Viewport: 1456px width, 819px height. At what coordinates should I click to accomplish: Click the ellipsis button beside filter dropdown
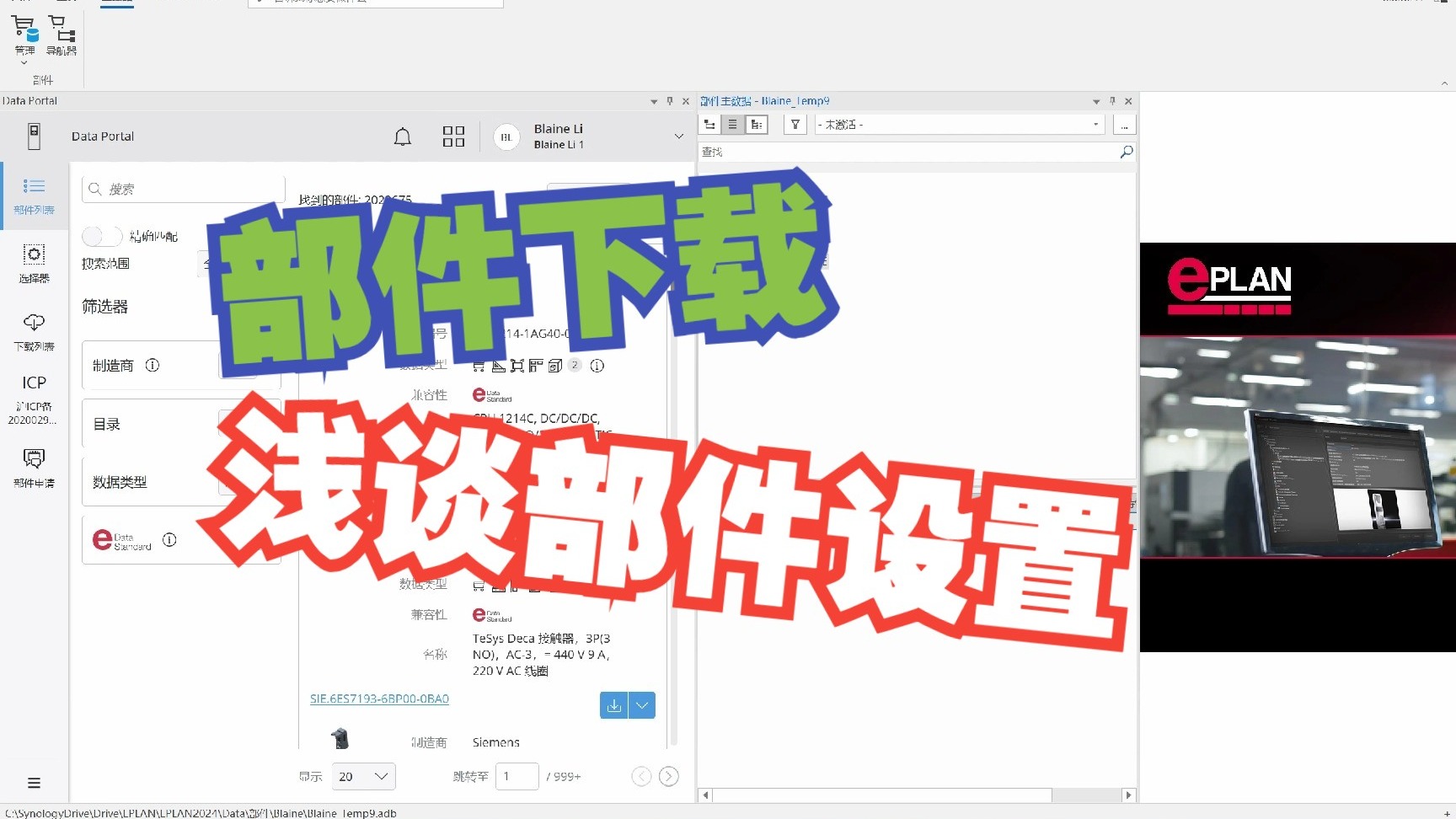click(x=1124, y=125)
